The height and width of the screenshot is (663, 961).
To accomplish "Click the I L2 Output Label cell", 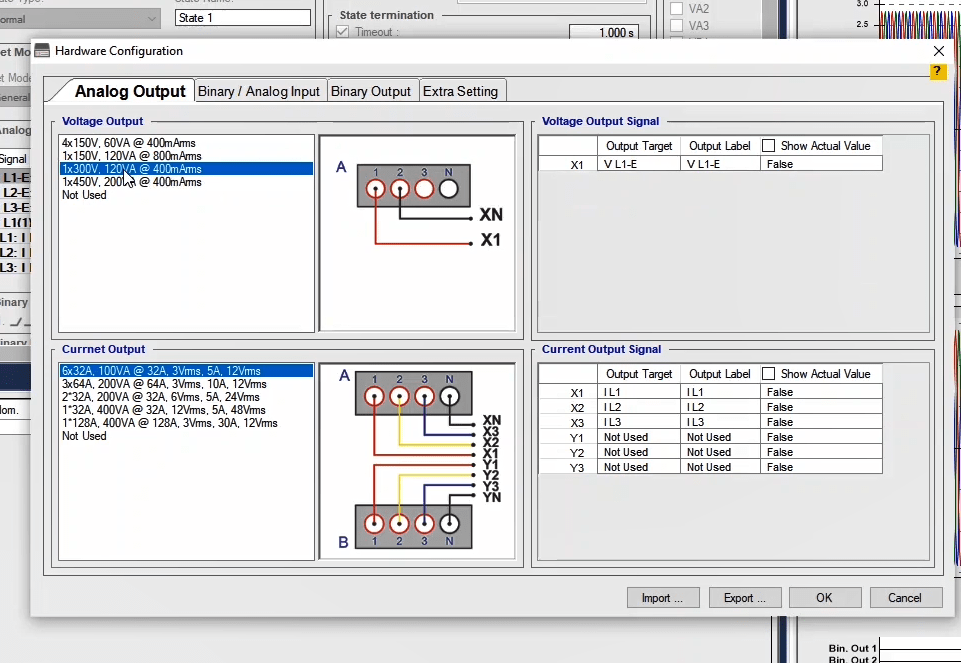I will click(x=720, y=407).
